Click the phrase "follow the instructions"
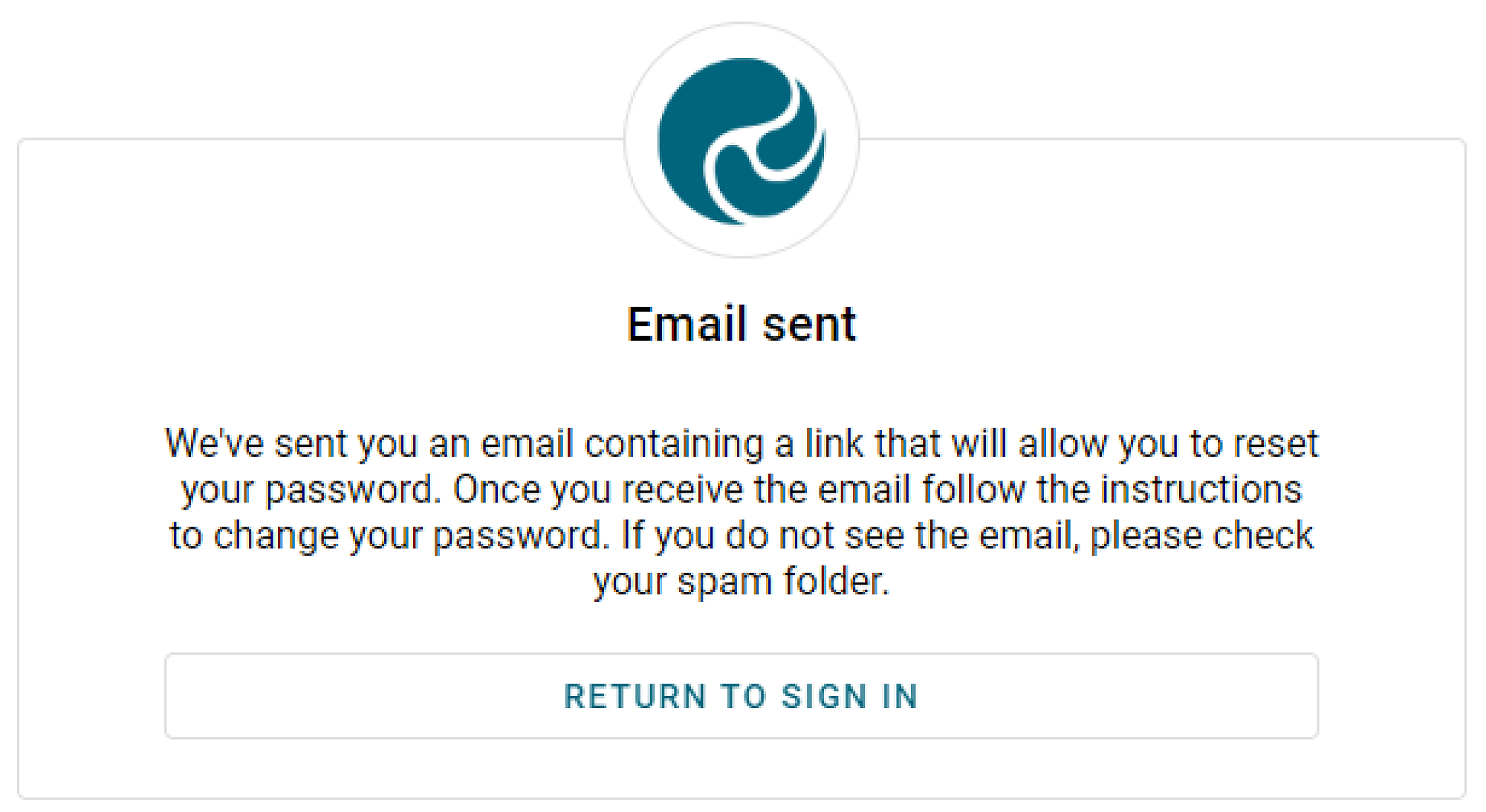Image resolution: width=1486 pixels, height=812 pixels. tap(1112, 490)
